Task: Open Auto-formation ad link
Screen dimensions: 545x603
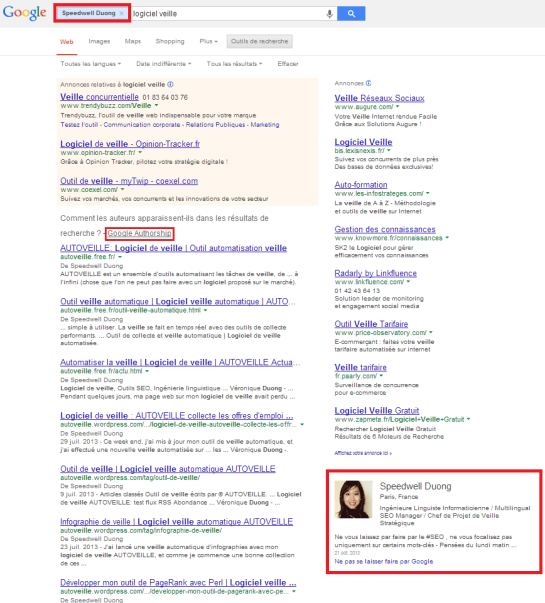Action: click(x=361, y=185)
